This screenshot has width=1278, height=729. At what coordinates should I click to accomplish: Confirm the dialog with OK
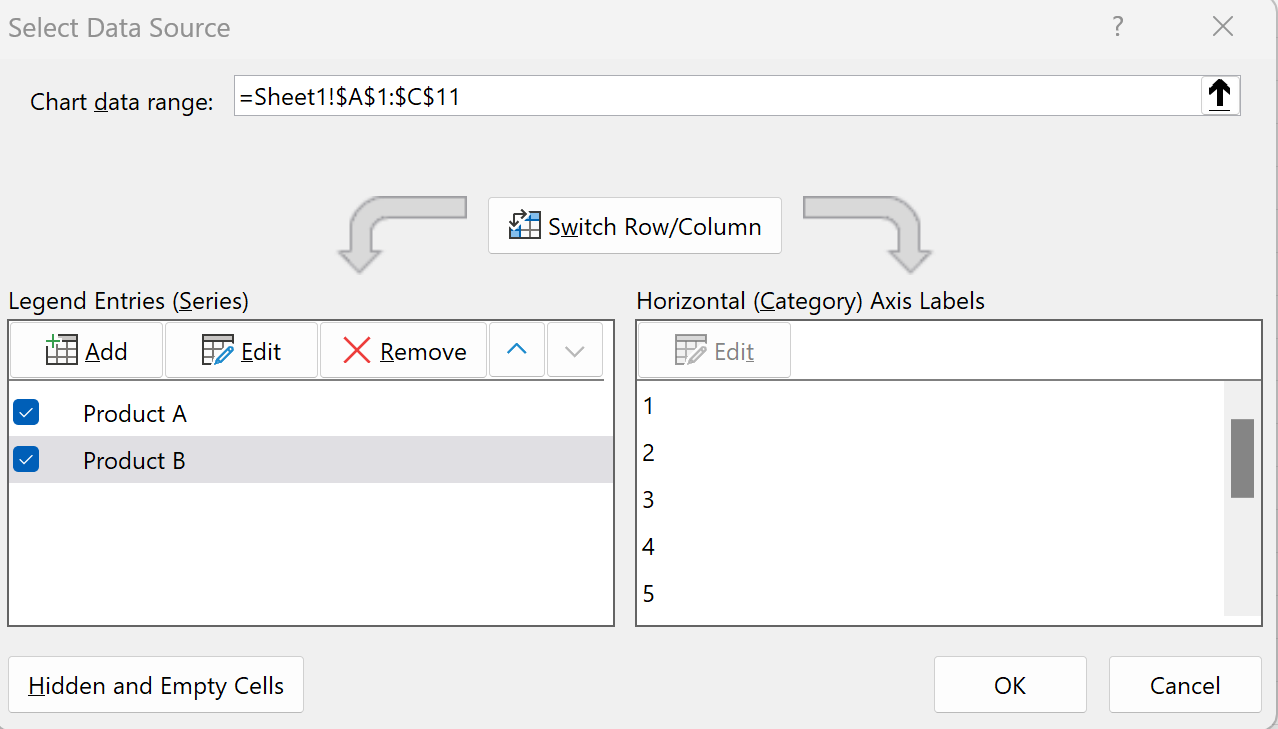pos(1010,686)
